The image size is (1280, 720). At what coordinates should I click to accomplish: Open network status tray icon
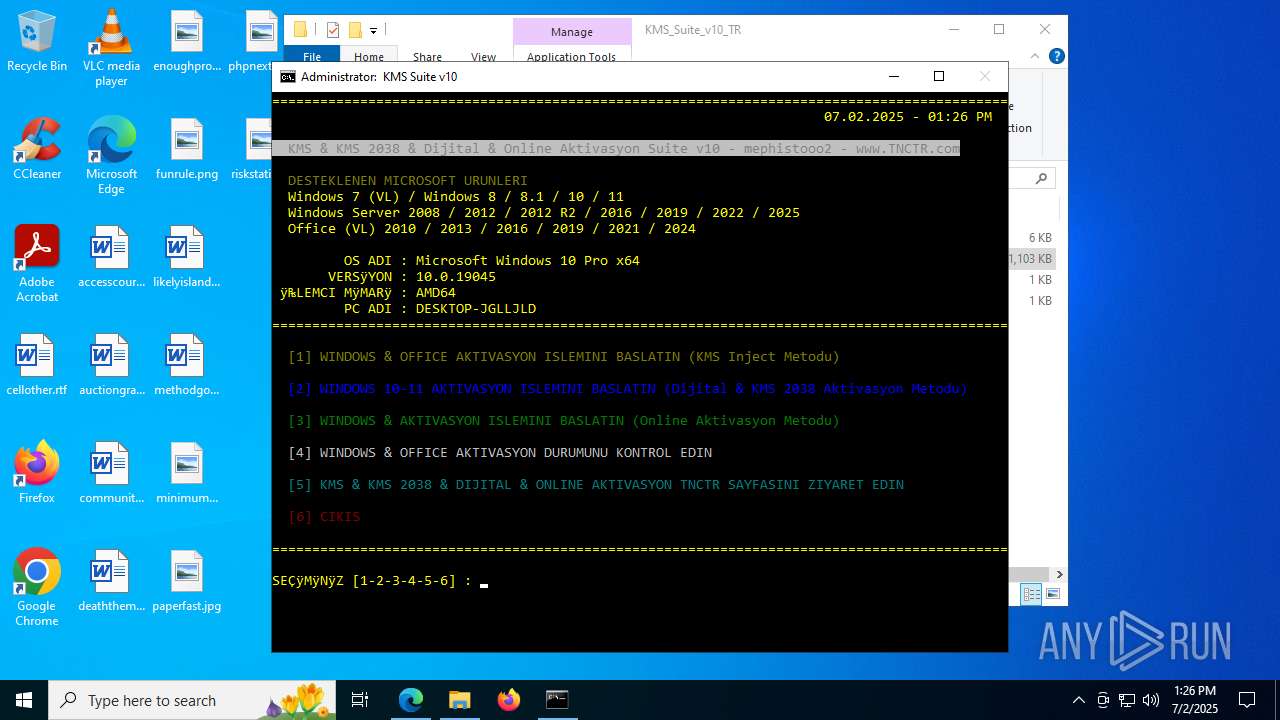click(1127, 700)
